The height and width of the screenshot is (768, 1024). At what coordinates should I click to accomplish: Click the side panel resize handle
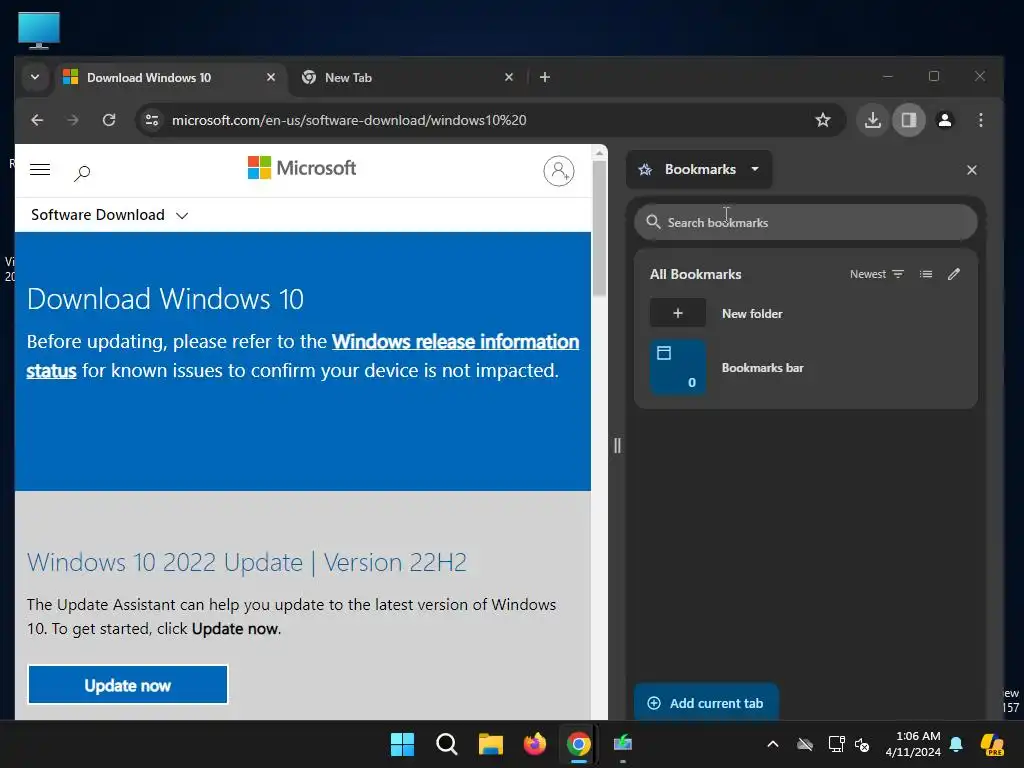617,445
